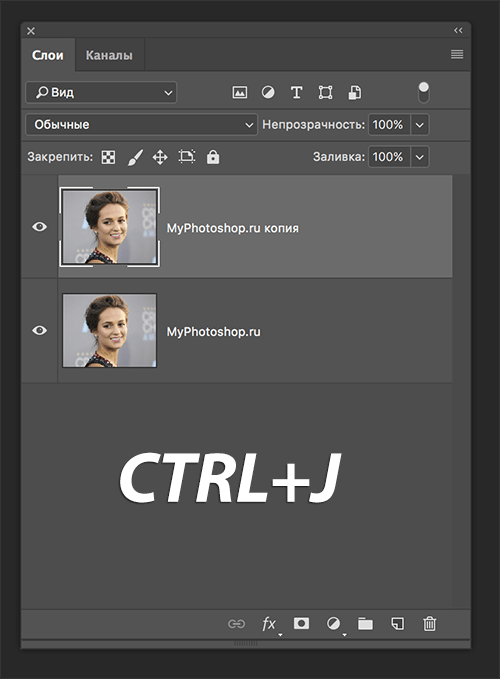This screenshot has height=679, width=500.
Task: Close the panel with X button
Action: [31, 31]
